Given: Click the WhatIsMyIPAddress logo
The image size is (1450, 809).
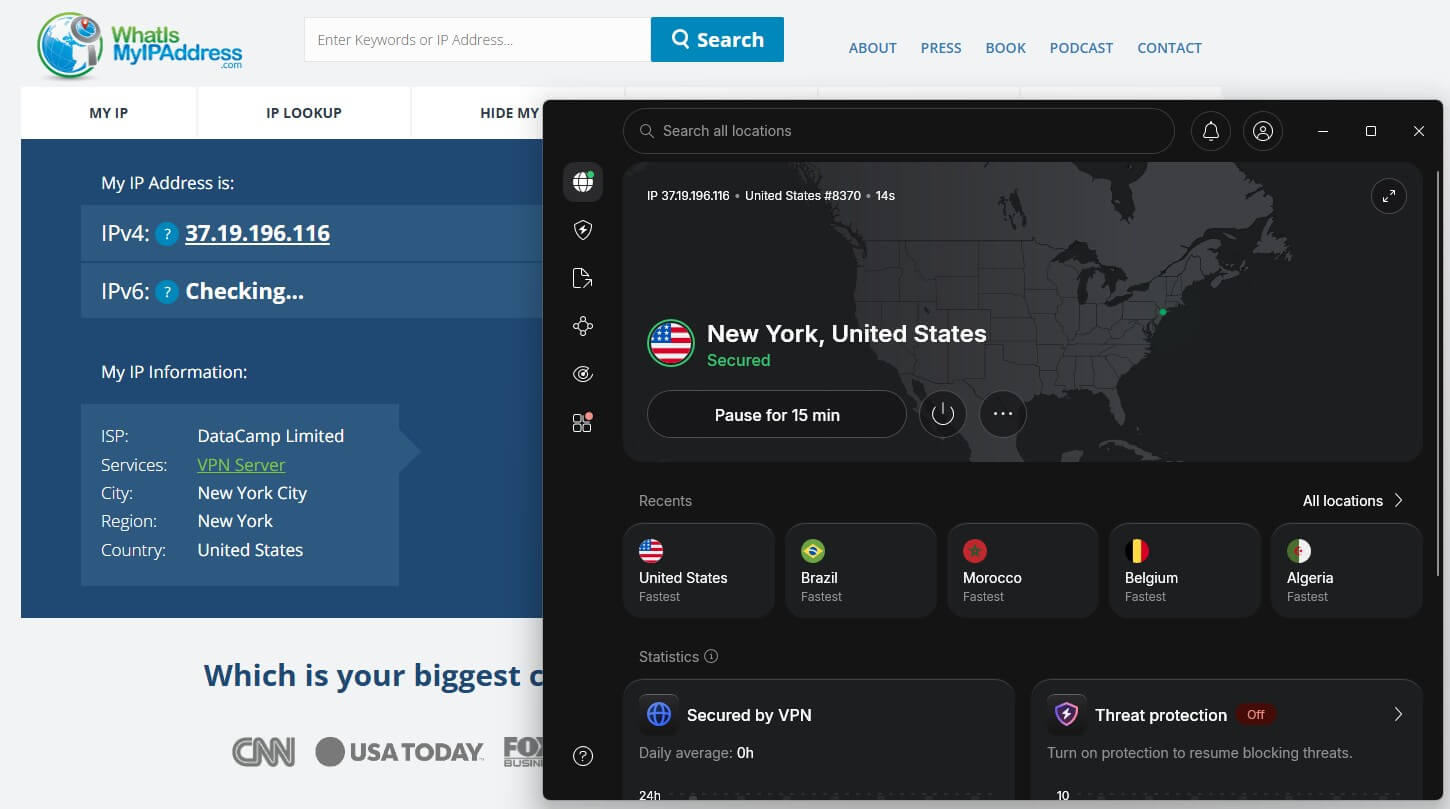Looking at the screenshot, I should [140, 45].
